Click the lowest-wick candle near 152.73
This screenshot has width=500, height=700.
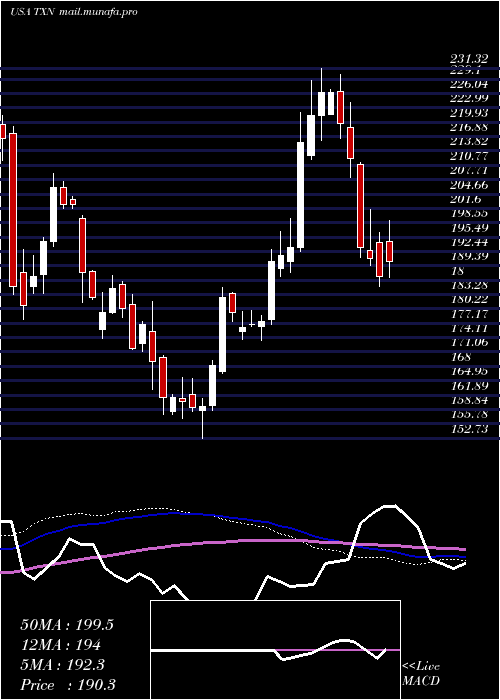pos(202,418)
